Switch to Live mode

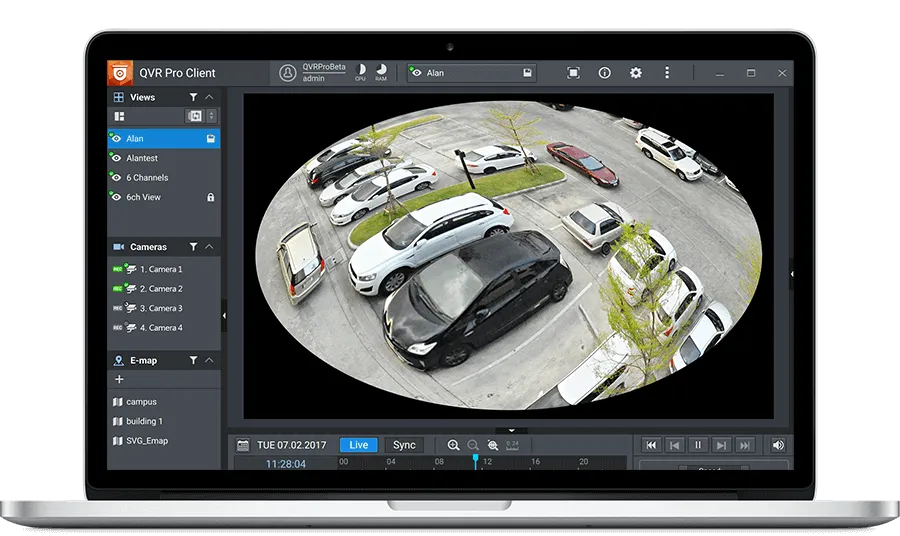[359, 445]
